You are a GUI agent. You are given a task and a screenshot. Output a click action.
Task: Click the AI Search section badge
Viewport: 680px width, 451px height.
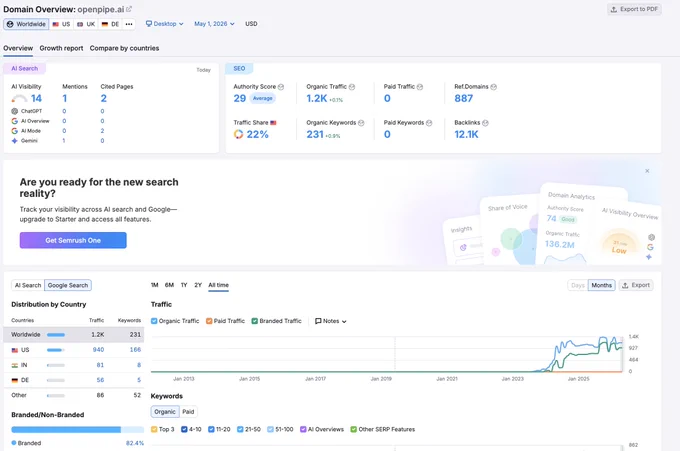click(24, 69)
